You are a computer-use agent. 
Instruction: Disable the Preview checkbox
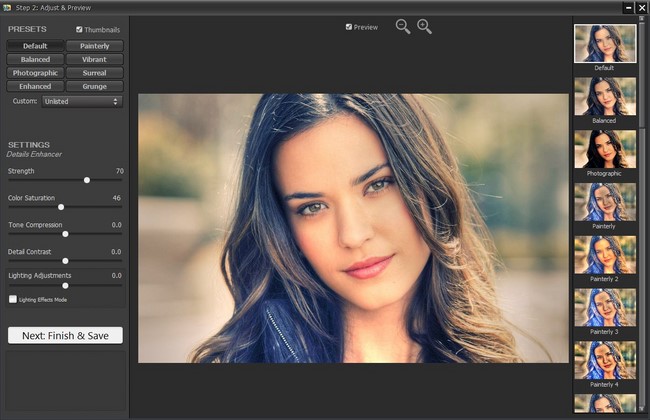(x=348, y=27)
